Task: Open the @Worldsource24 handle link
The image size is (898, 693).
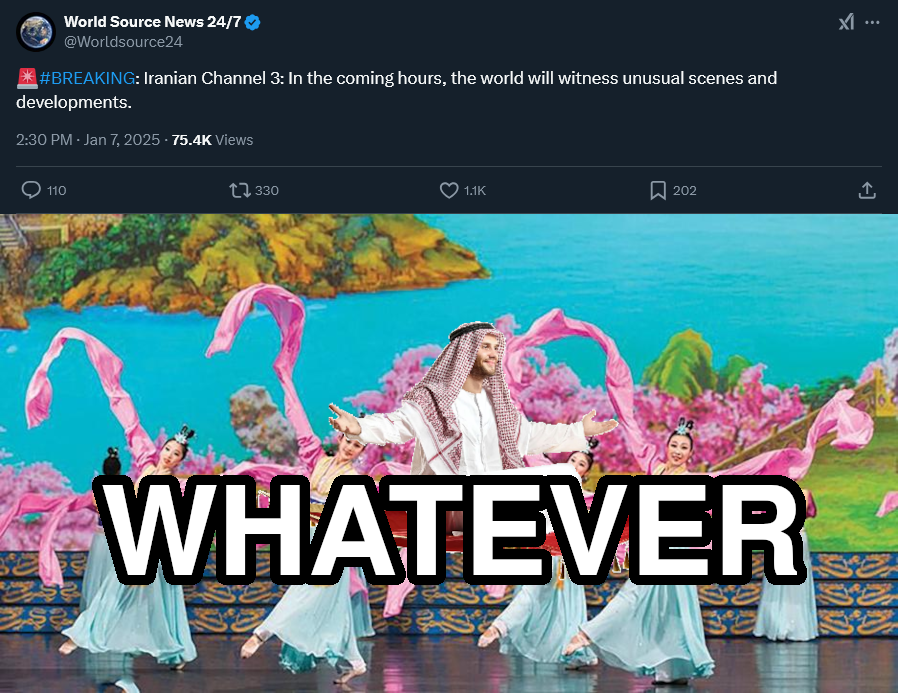Action: pyautogui.click(x=123, y=42)
